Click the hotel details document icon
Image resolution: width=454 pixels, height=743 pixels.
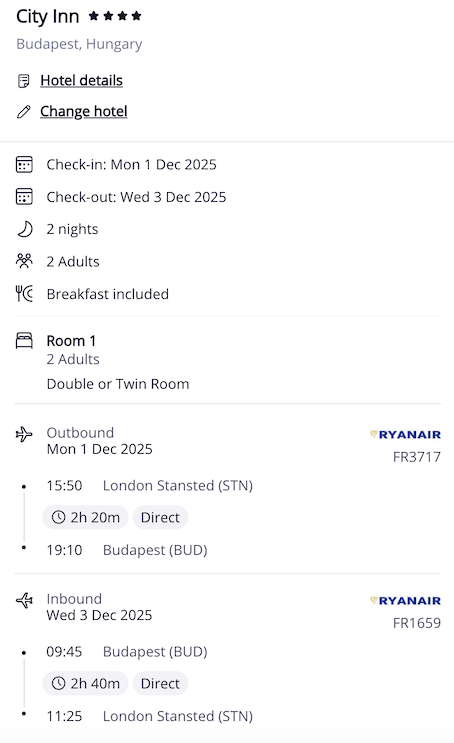24,81
